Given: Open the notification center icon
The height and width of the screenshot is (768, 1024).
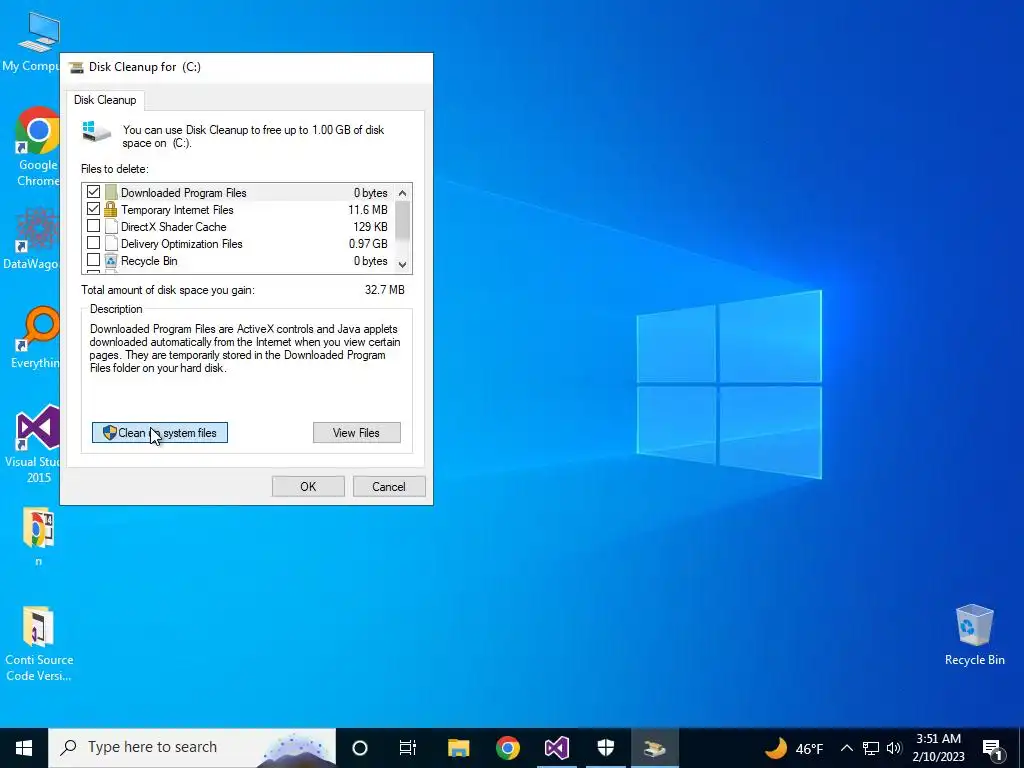Looking at the screenshot, I should (992, 749).
